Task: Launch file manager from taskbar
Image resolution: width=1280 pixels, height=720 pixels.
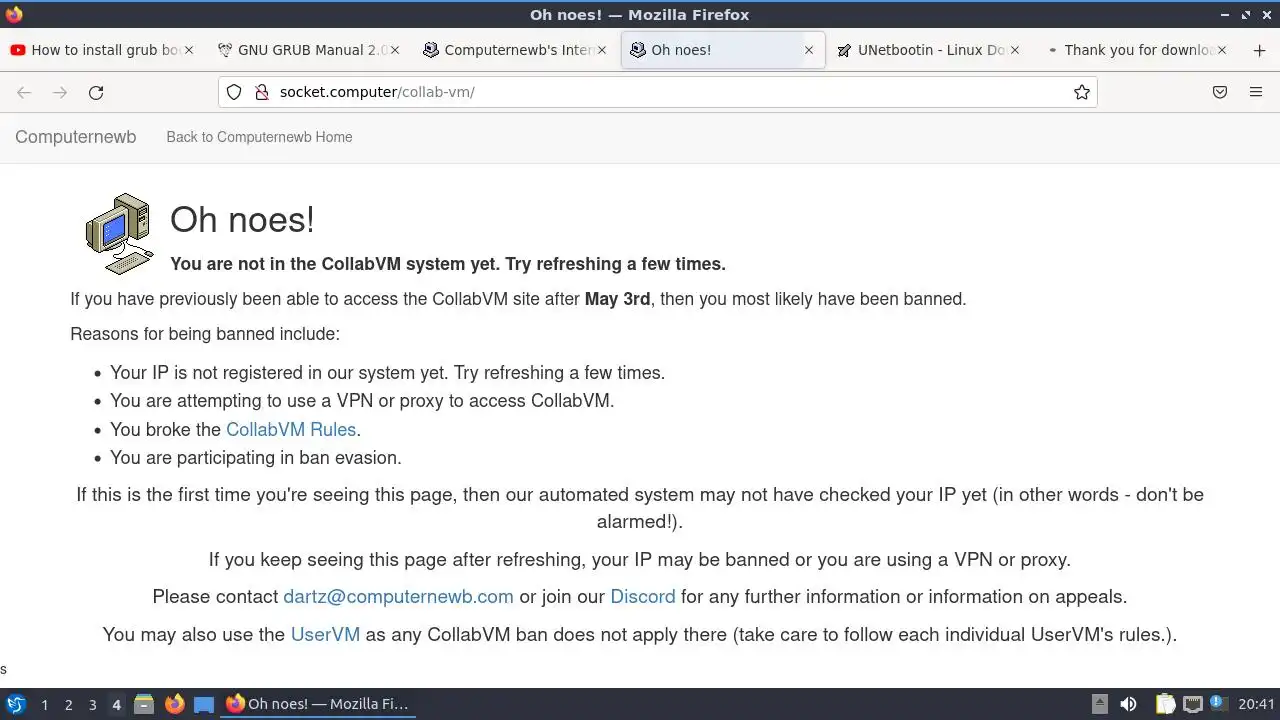Action: [144, 704]
